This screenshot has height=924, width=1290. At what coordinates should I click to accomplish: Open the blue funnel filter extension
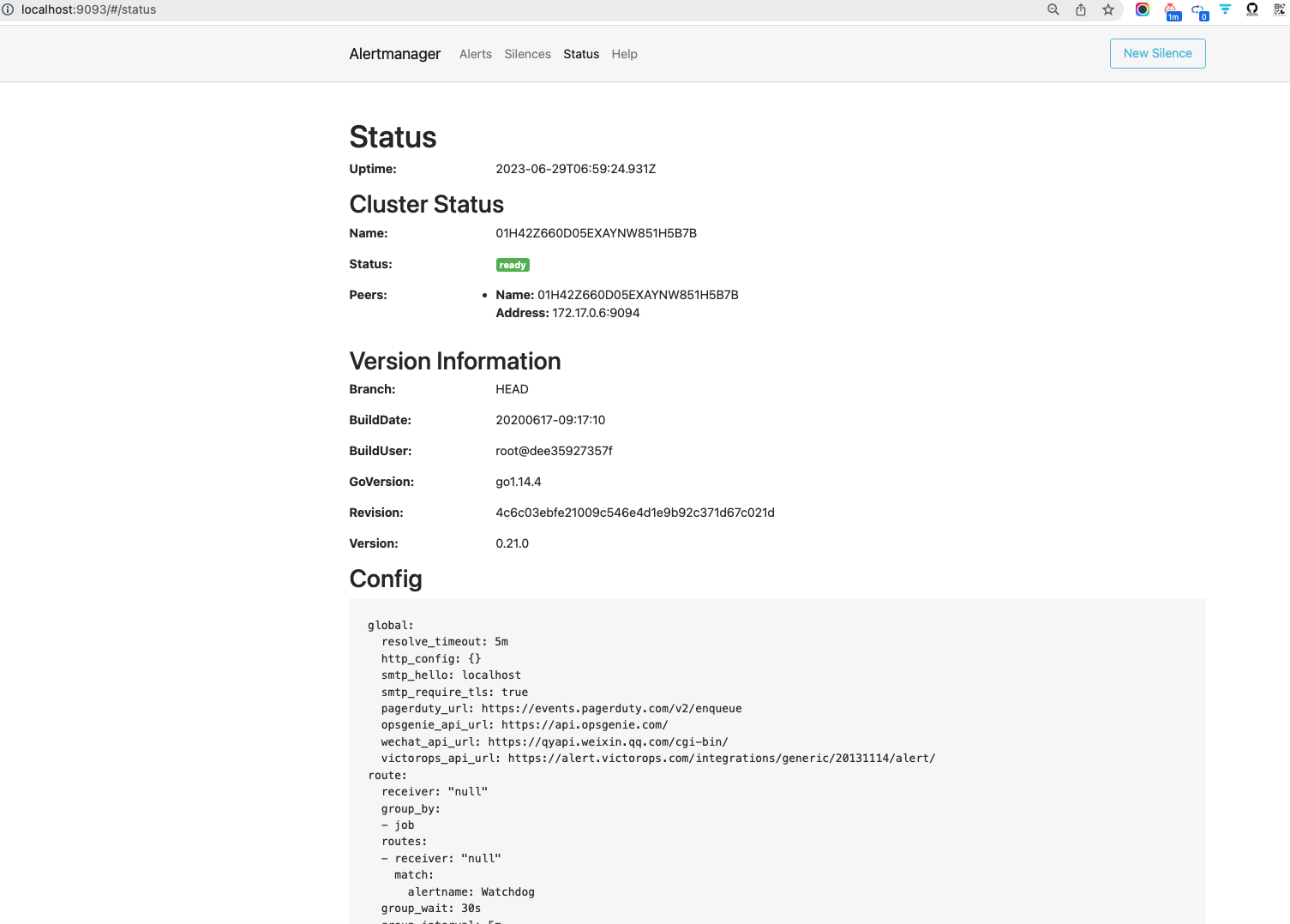click(x=1225, y=9)
